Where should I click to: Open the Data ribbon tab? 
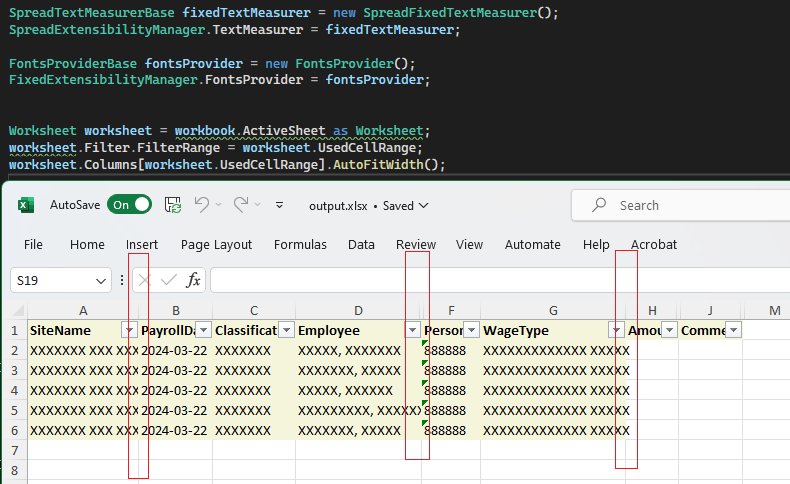pos(361,245)
